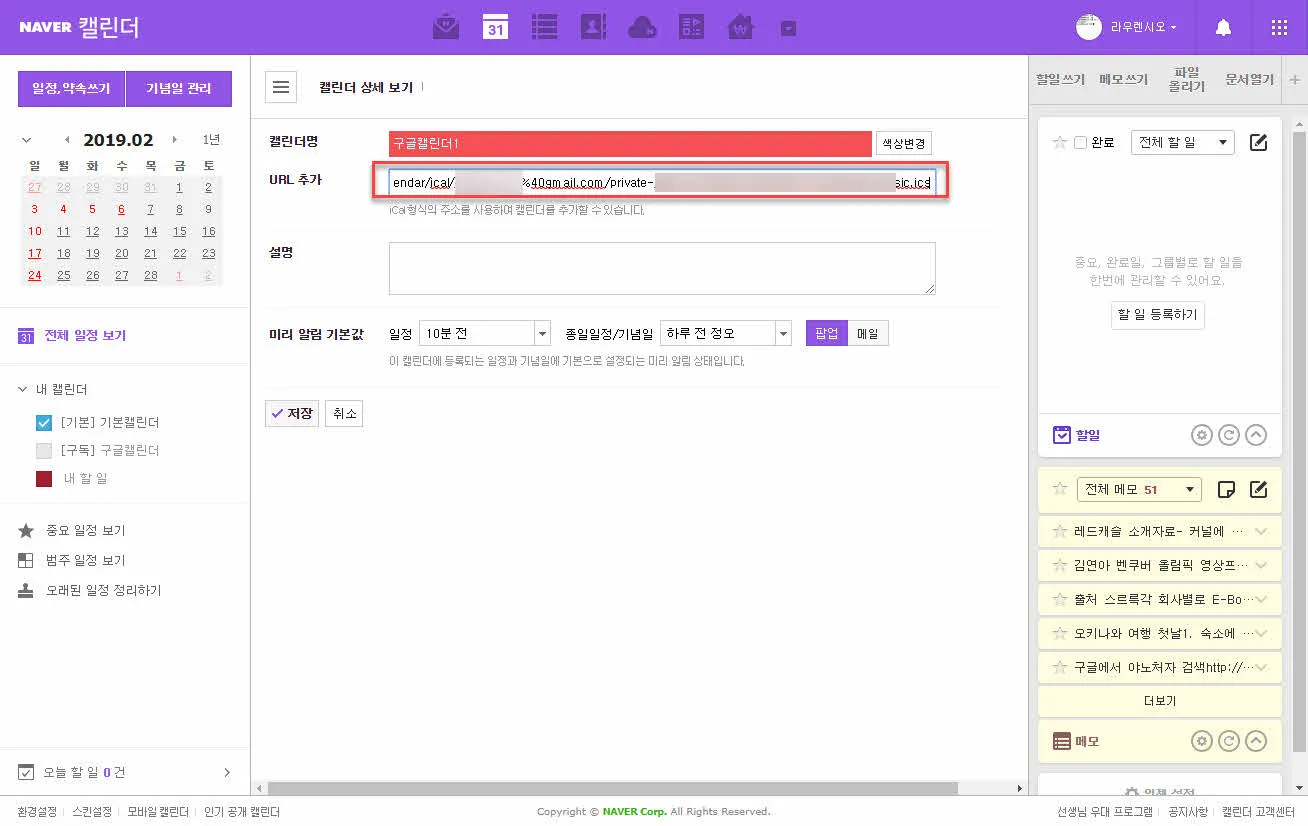Star the 레드캐슬 소개자료 memo
Screen dimensions: 1308x826
[1060, 531]
